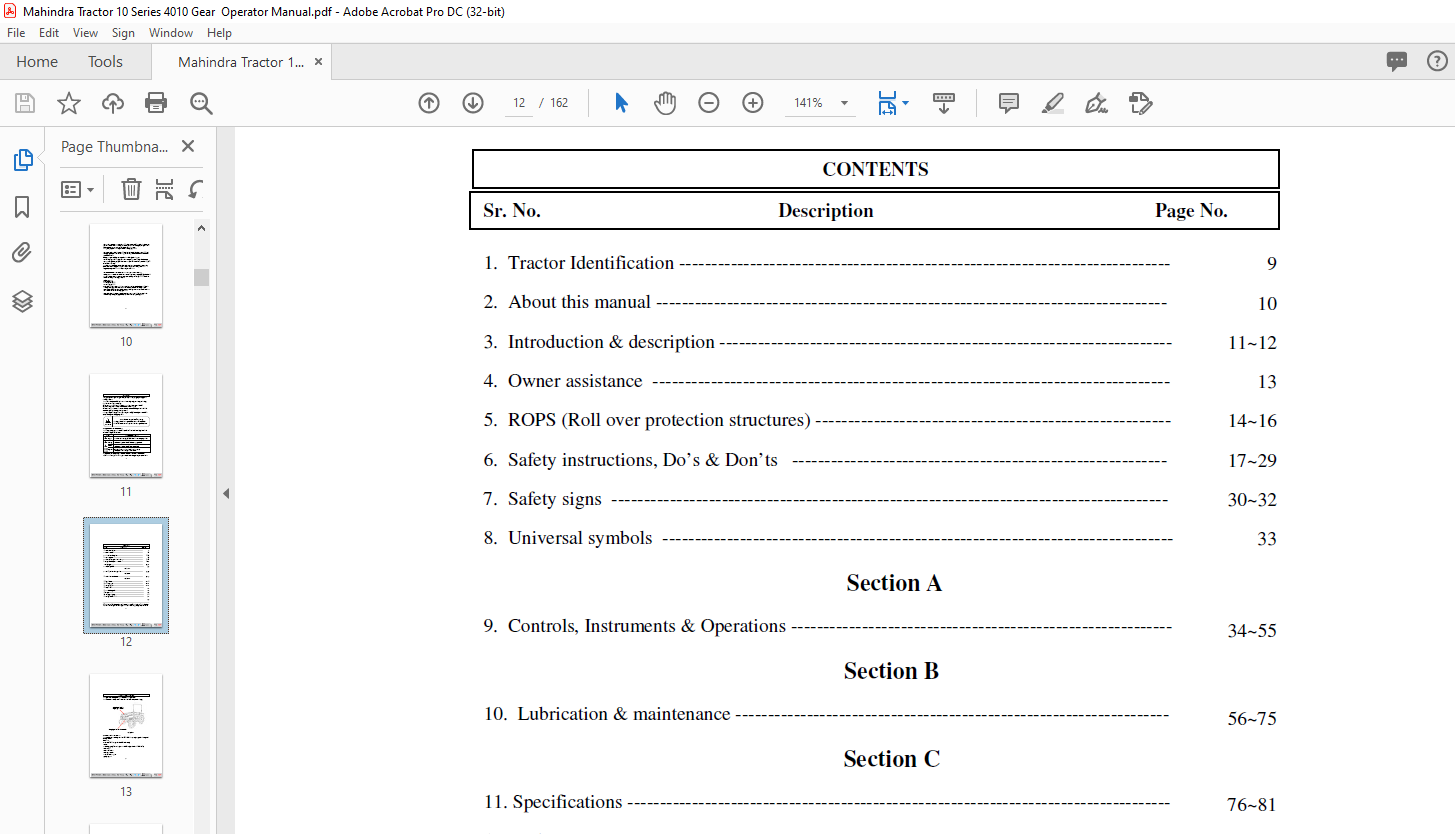Image resolution: width=1455 pixels, height=834 pixels.
Task: Open the Bookmarks panel icon
Action: [22, 207]
